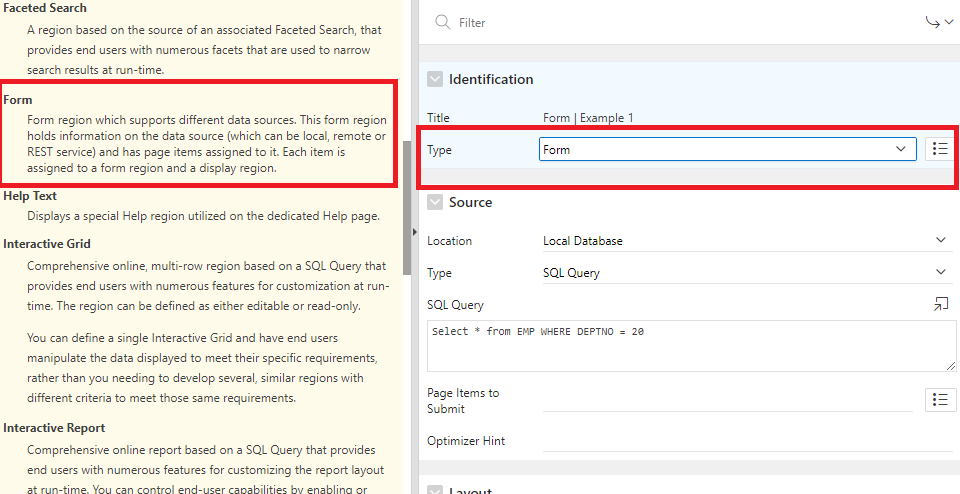Open the Source Type dropdown set to SQL Query
960x494 pixels.
click(745, 273)
